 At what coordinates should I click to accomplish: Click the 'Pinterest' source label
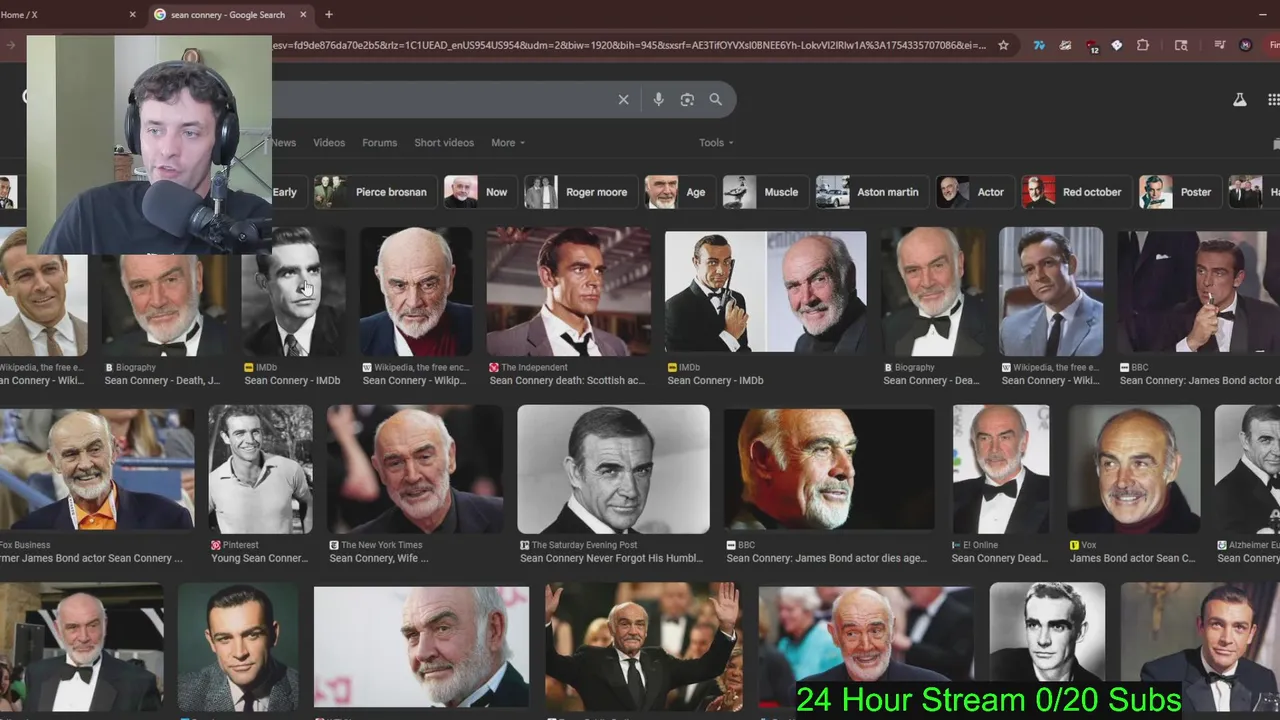coord(240,545)
